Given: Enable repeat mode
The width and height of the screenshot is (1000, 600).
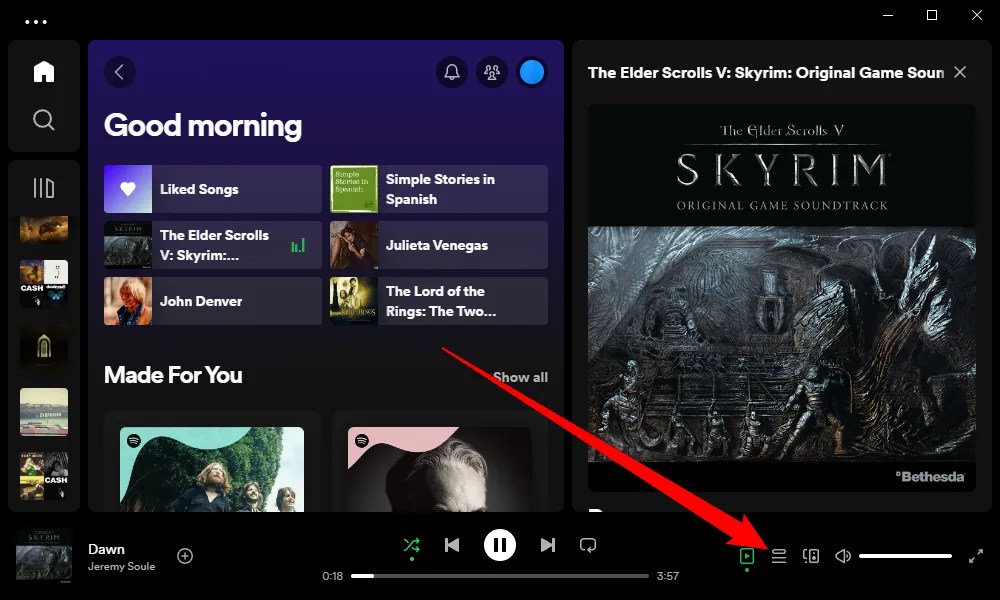Looking at the screenshot, I should pos(588,545).
